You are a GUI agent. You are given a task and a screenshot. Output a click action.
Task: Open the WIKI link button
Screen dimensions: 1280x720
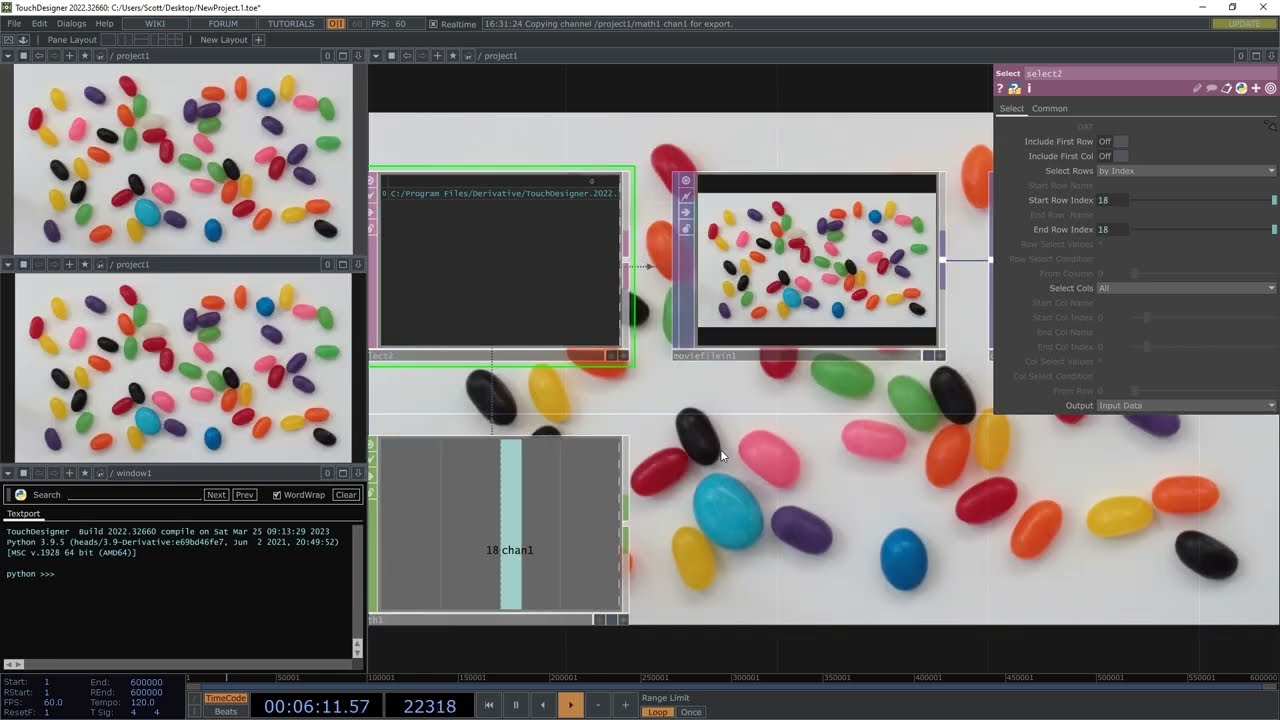155,24
